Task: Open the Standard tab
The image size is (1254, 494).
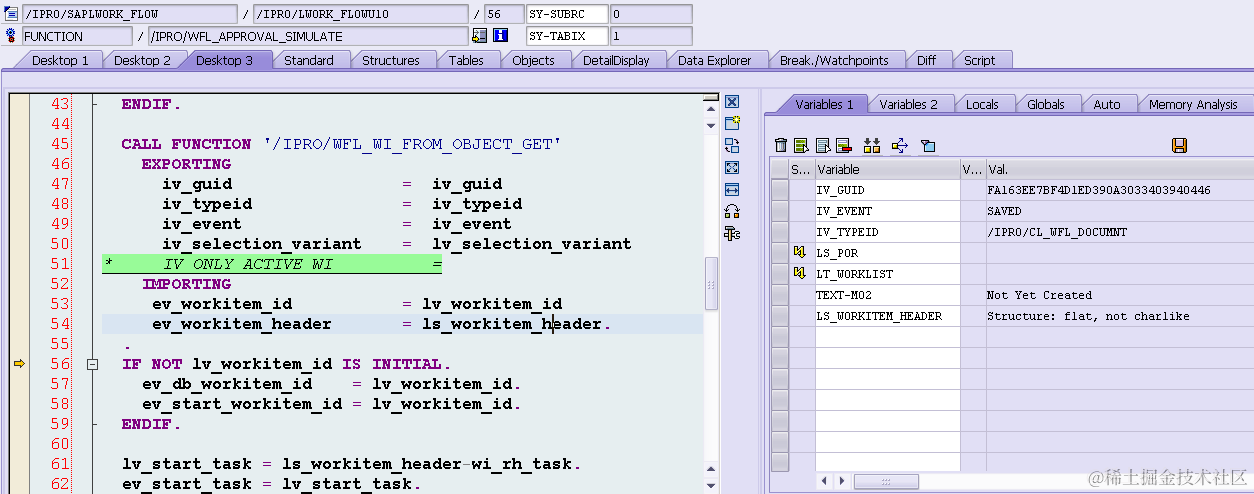Action: [308, 60]
